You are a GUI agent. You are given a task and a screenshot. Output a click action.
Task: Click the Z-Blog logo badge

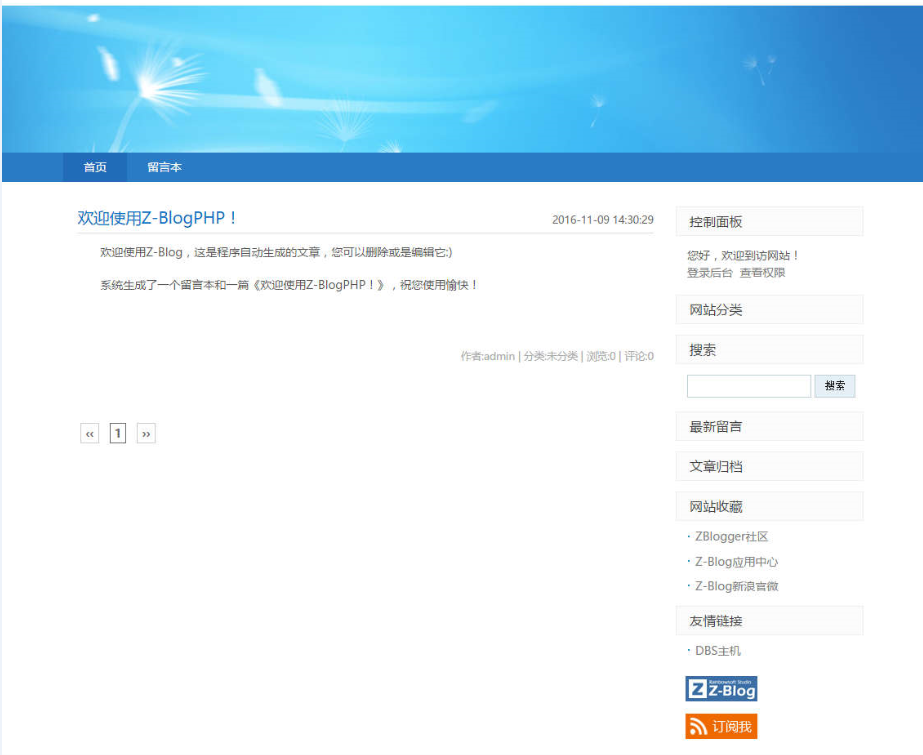click(721, 688)
